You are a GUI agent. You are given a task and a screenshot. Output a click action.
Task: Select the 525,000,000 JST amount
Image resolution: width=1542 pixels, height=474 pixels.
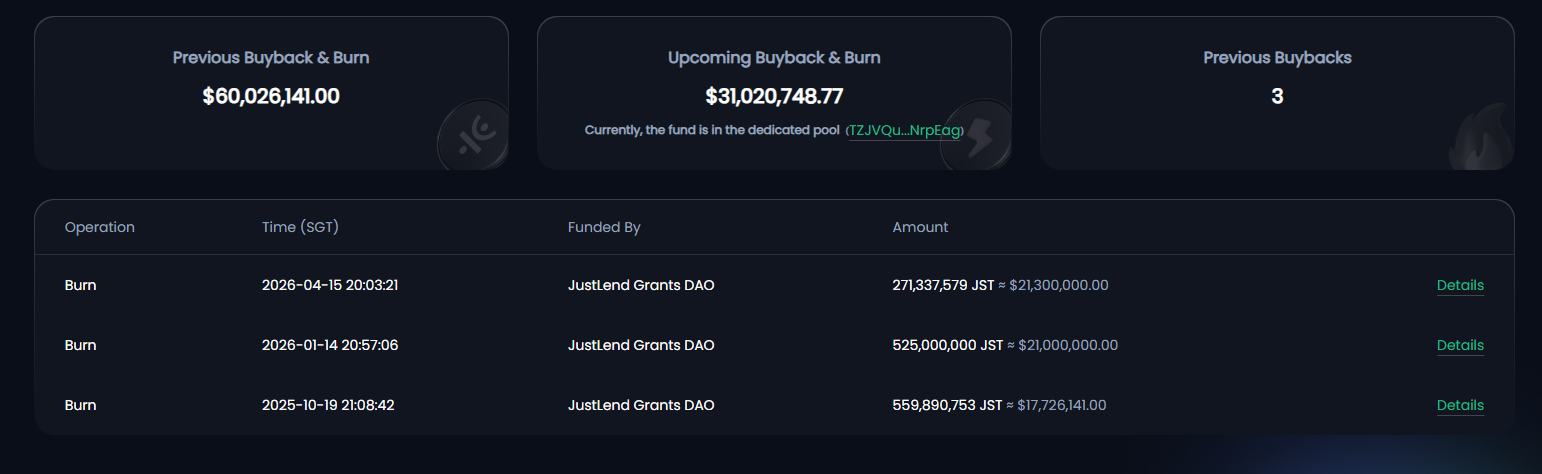pos(947,345)
